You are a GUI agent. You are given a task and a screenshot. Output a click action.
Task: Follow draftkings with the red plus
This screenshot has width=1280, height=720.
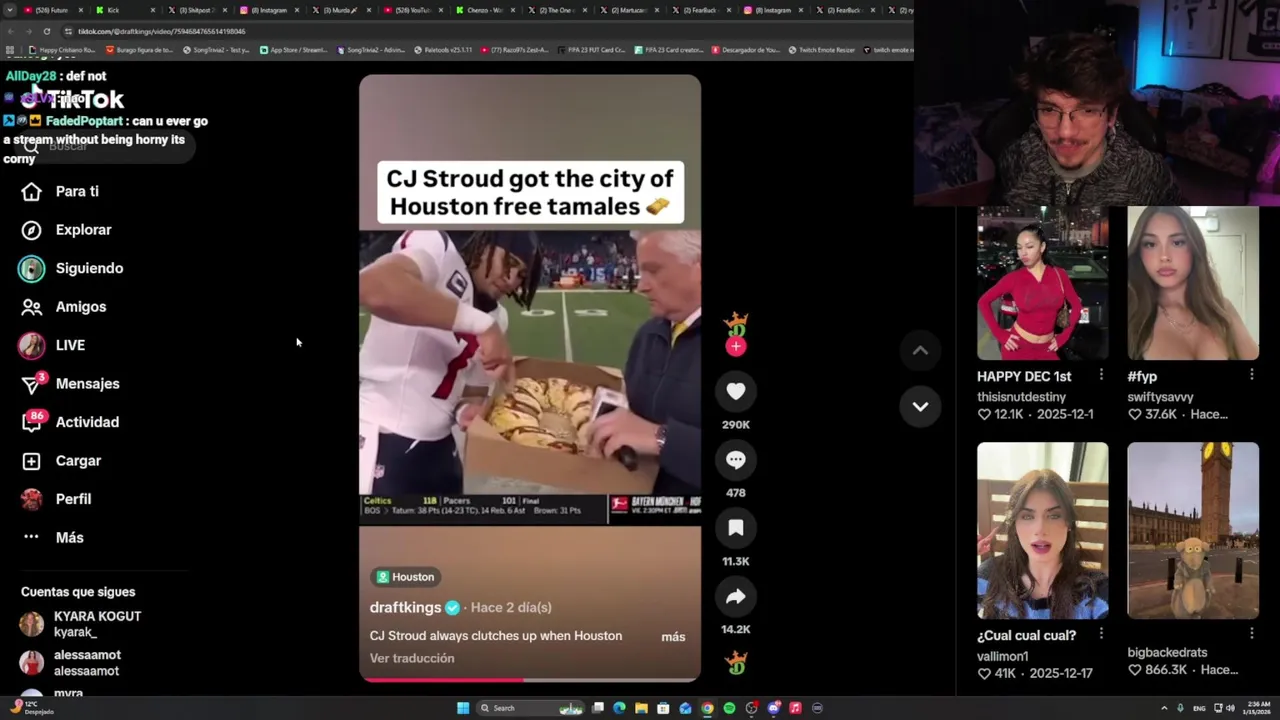point(736,347)
